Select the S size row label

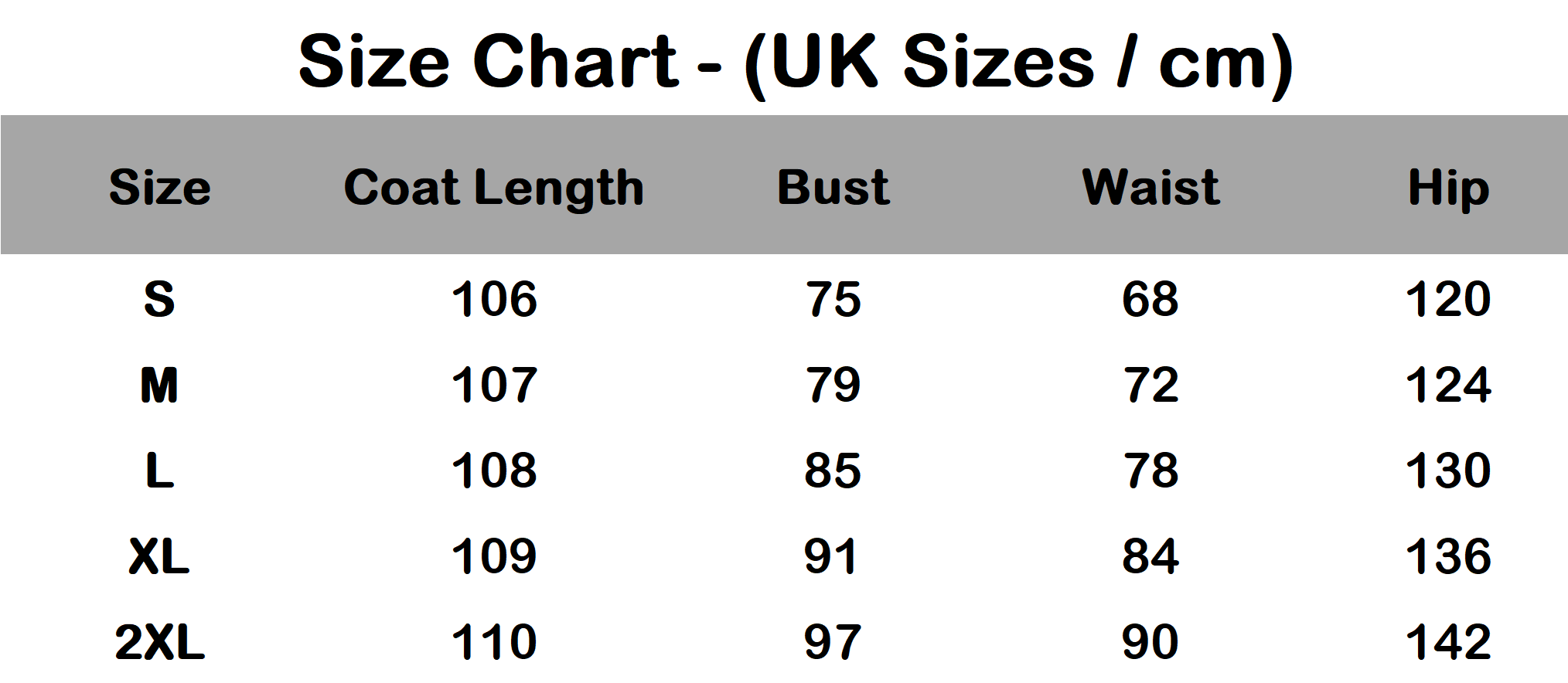[x=159, y=300]
